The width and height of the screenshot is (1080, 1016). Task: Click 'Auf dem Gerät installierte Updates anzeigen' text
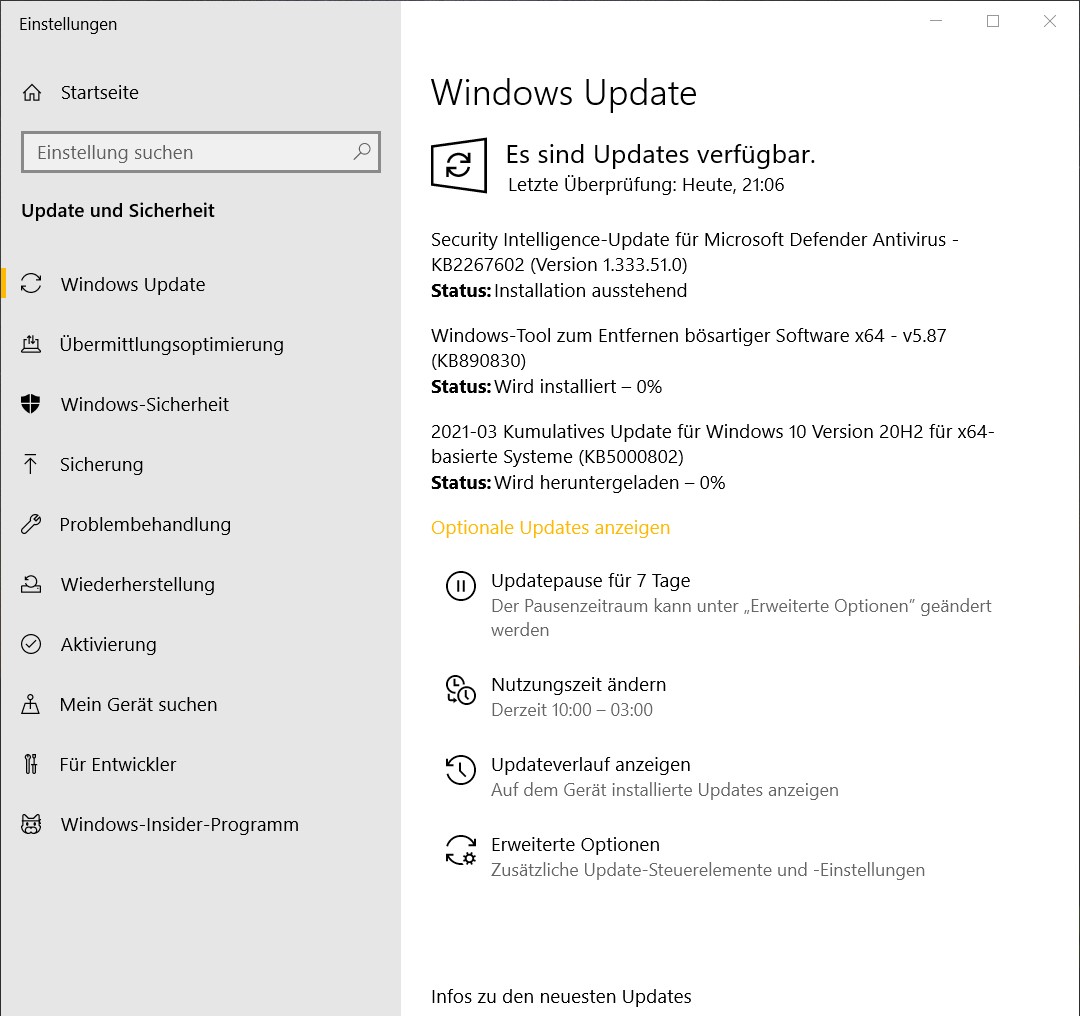point(665,789)
